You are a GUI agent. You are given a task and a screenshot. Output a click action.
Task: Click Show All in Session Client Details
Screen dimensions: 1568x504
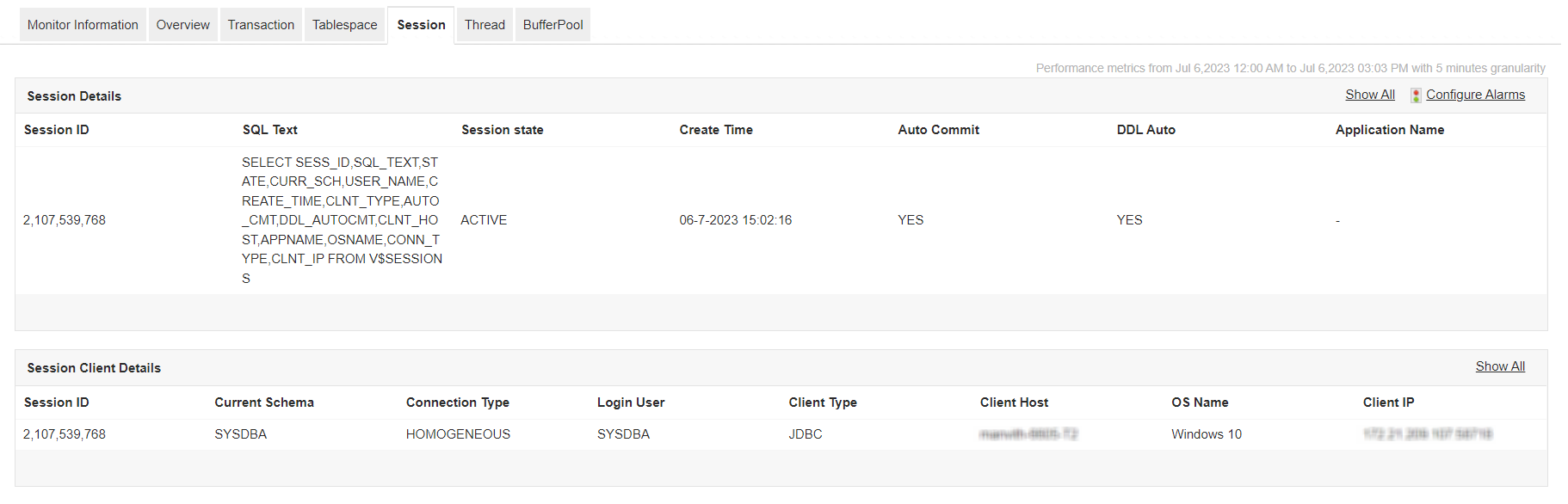(1499, 366)
